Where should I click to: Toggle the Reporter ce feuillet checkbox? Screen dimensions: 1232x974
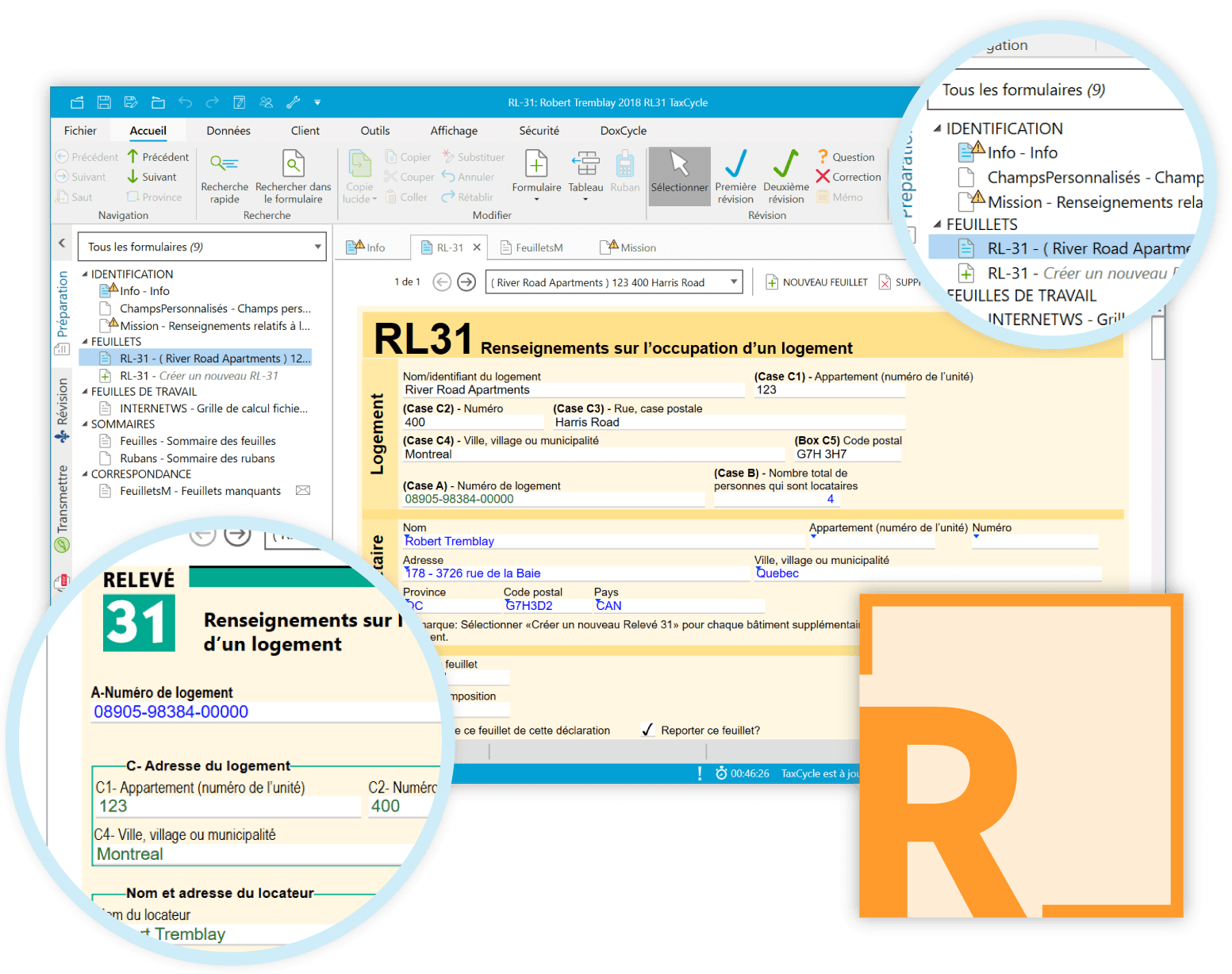tap(647, 730)
